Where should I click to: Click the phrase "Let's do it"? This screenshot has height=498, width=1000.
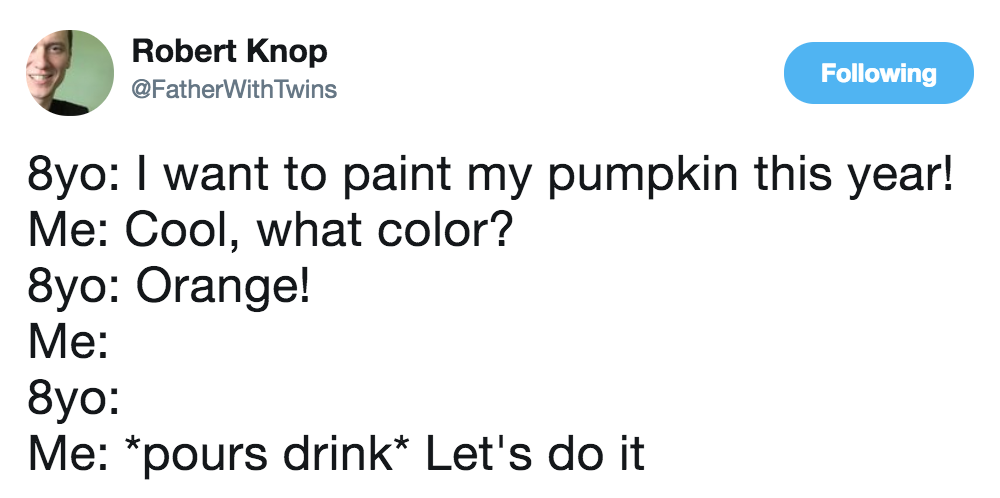pos(535,451)
